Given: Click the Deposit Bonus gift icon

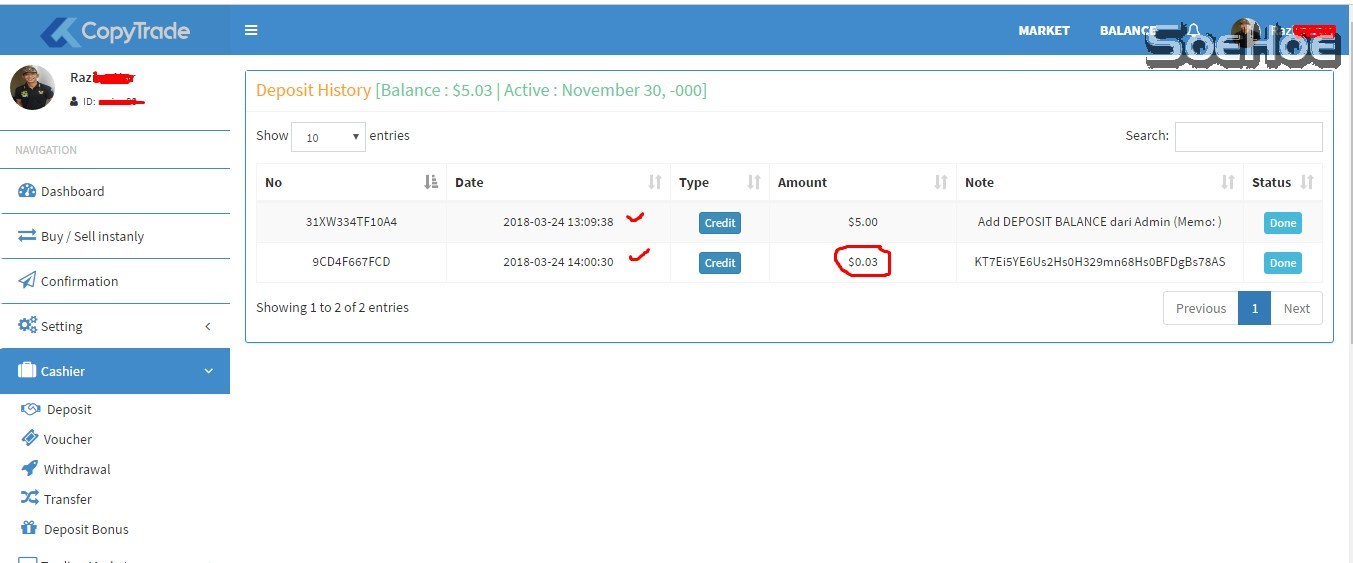Looking at the screenshot, I should tap(28, 529).
